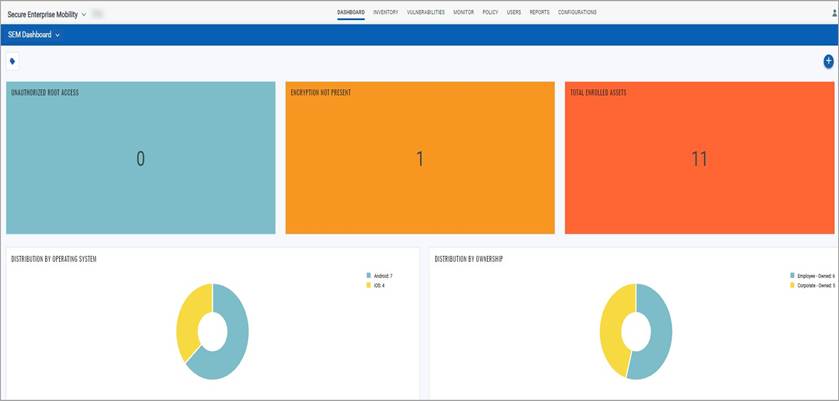The width and height of the screenshot is (839, 401).
Task: Open the Total Enrolled Assets count widget
Action: [699, 157]
